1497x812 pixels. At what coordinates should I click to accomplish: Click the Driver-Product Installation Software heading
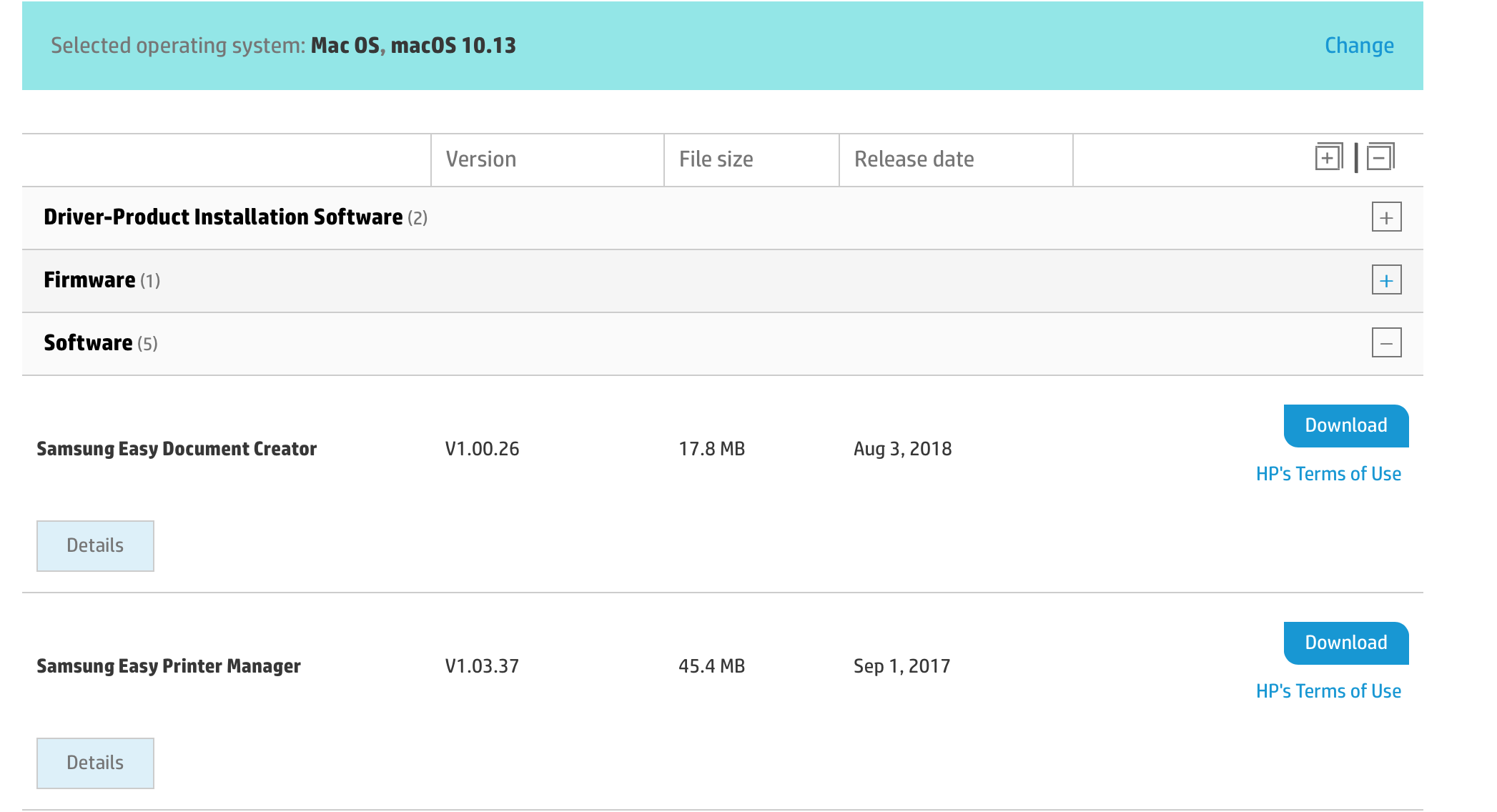coord(223,217)
